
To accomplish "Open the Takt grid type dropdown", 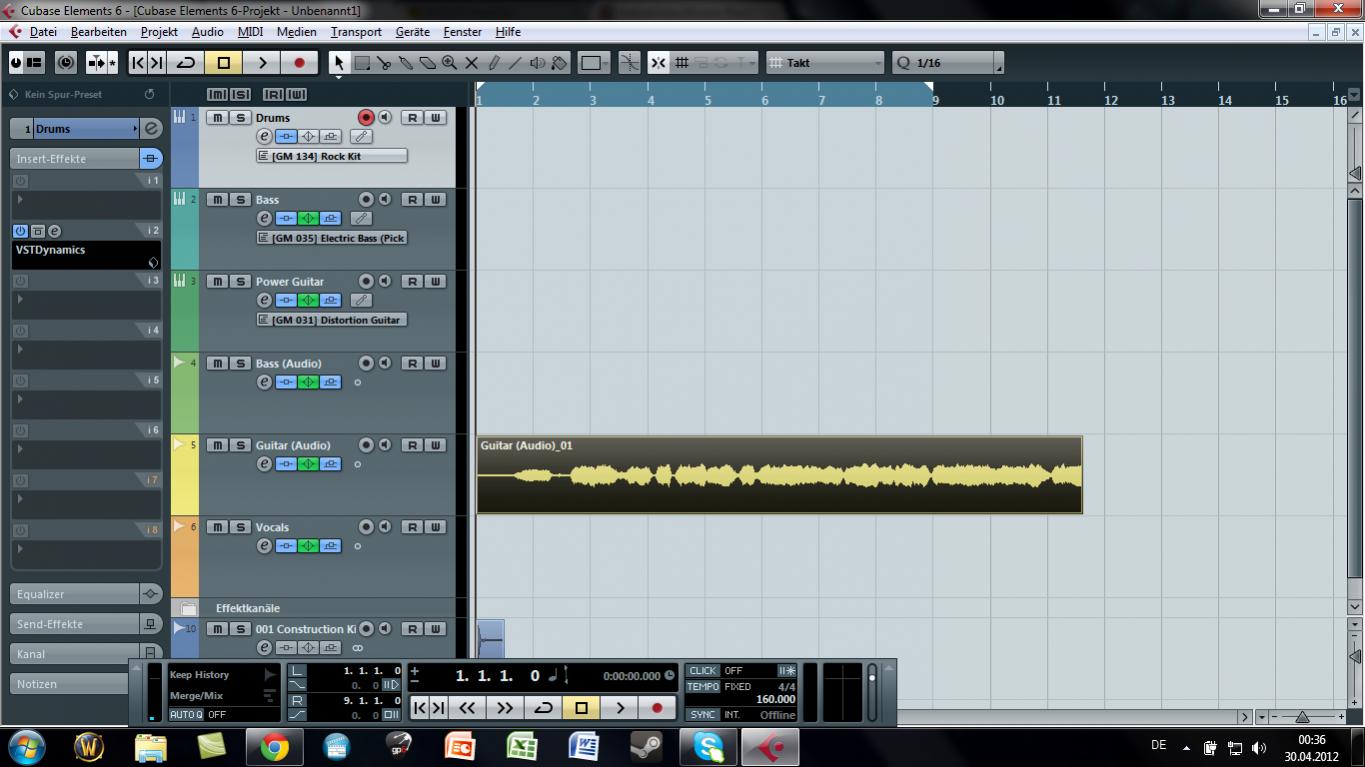I will [x=826, y=63].
